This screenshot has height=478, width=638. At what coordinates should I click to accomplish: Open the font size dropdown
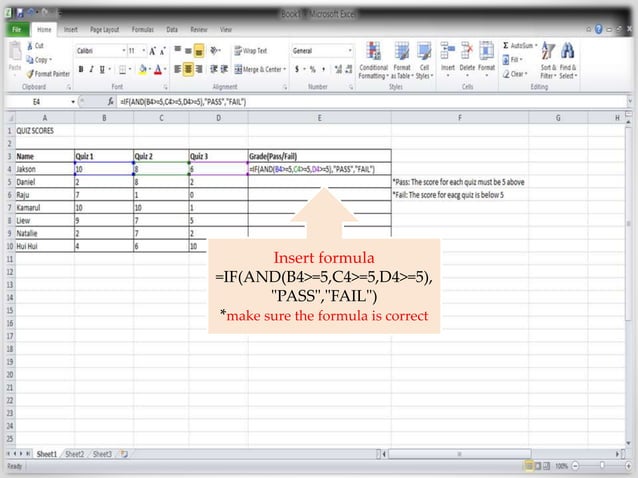coord(144,51)
